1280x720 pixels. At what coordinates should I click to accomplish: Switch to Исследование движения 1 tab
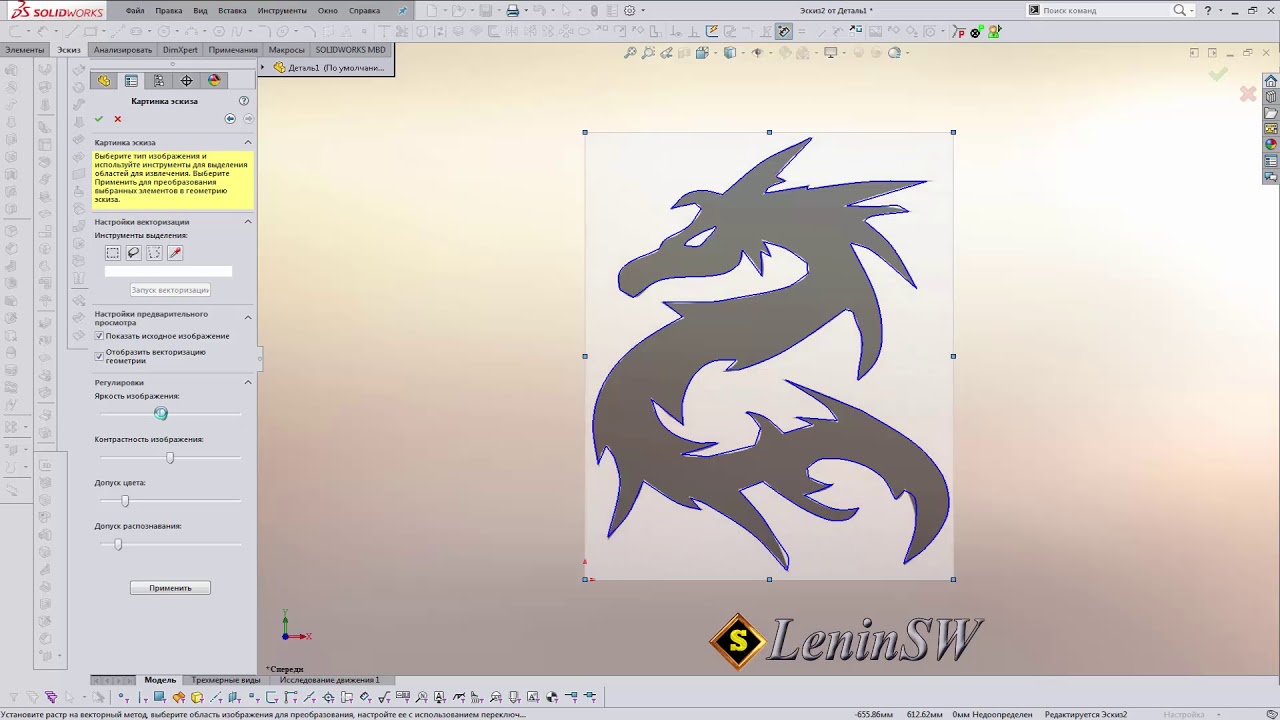click(330, 680)
